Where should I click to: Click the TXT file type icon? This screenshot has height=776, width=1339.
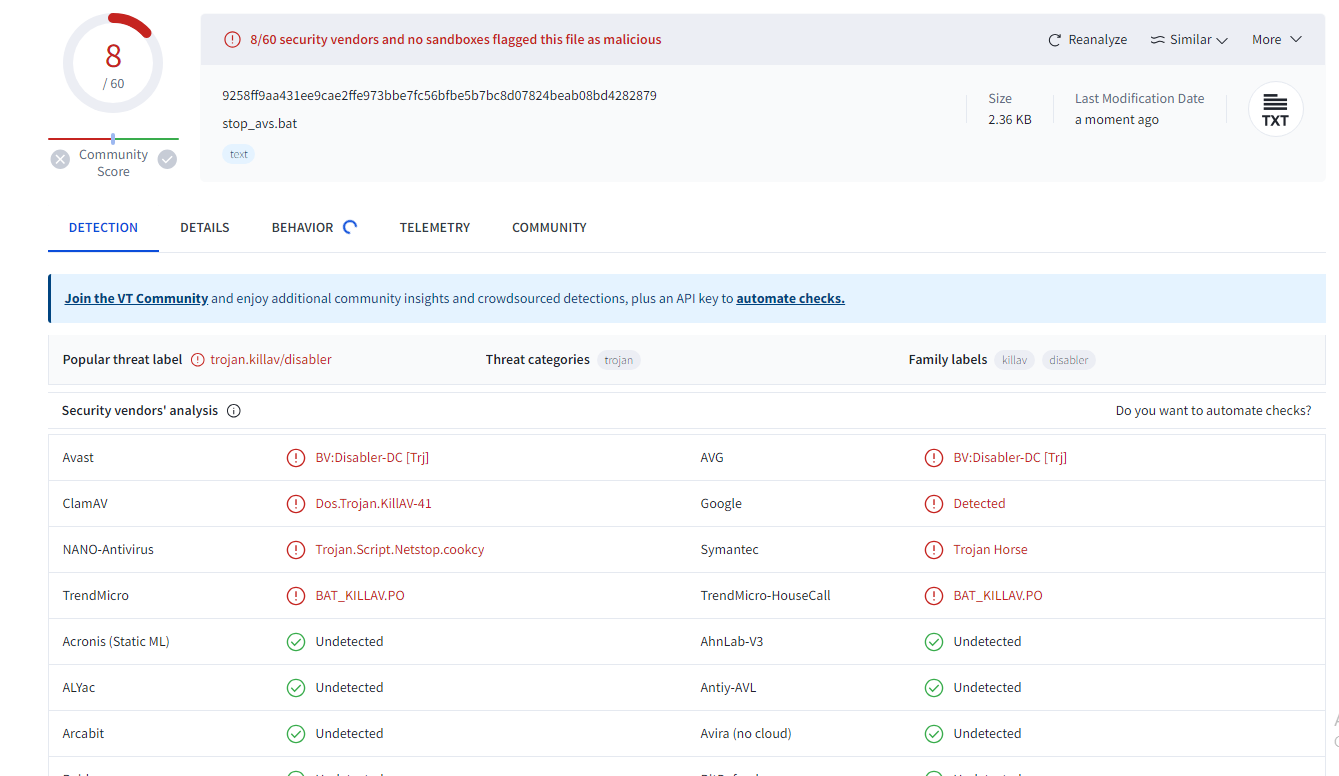click(x=1275, y=109)
